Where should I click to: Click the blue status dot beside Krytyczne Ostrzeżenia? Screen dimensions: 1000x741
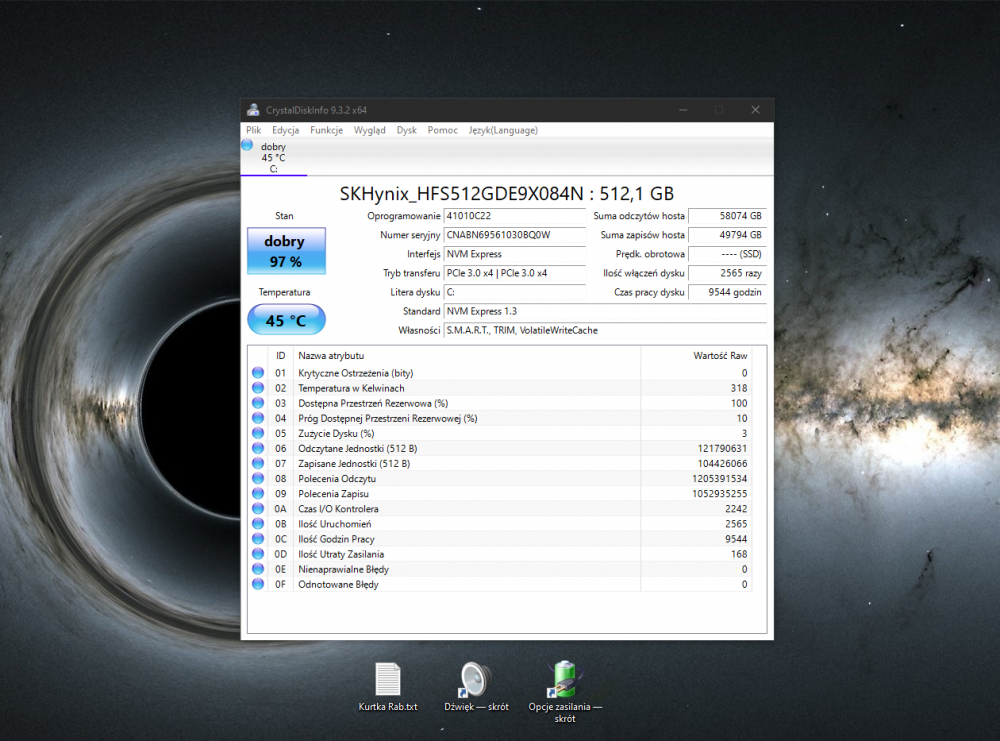tap(258, 373)
